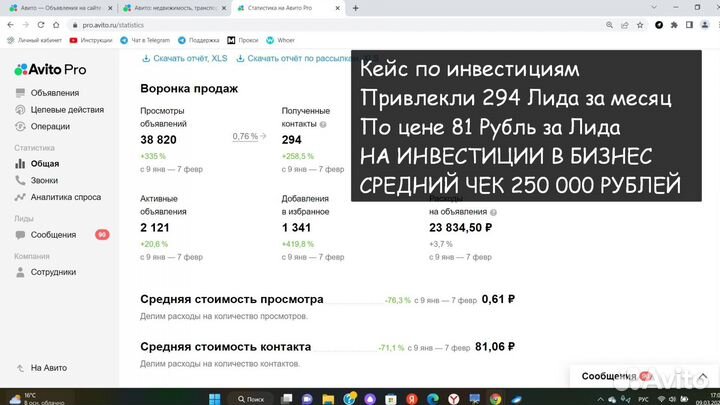The width and height of the screenshot is (720, 405).
Task: Click the 294 contacts value
Action: [x=292, y=140]
